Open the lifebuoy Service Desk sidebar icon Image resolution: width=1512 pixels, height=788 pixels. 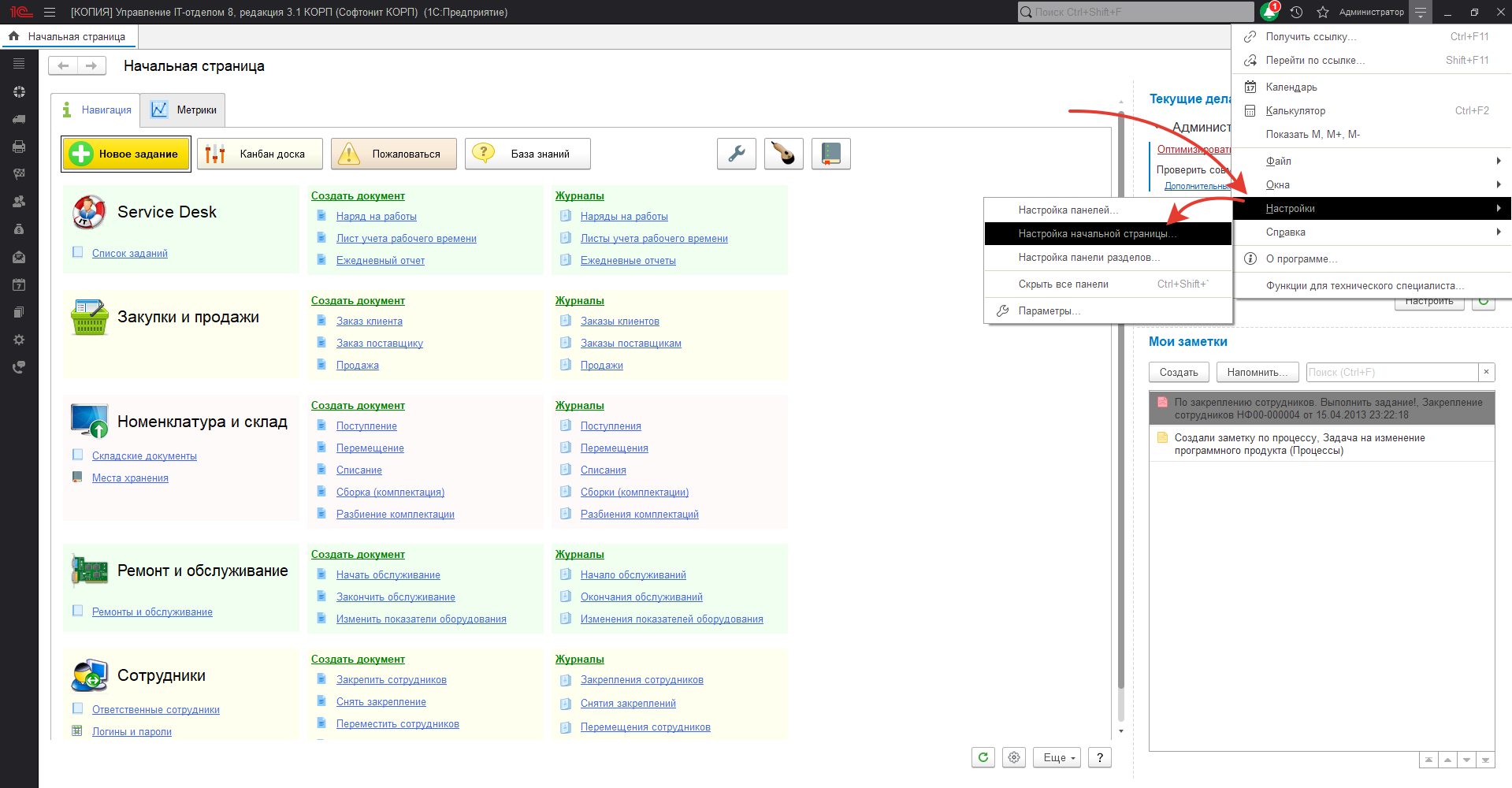(x=19, y=91)
